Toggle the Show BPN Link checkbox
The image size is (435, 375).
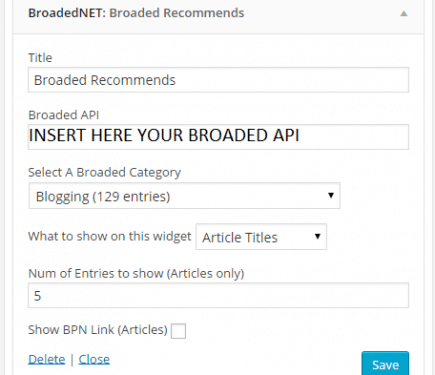pos(178,331)
